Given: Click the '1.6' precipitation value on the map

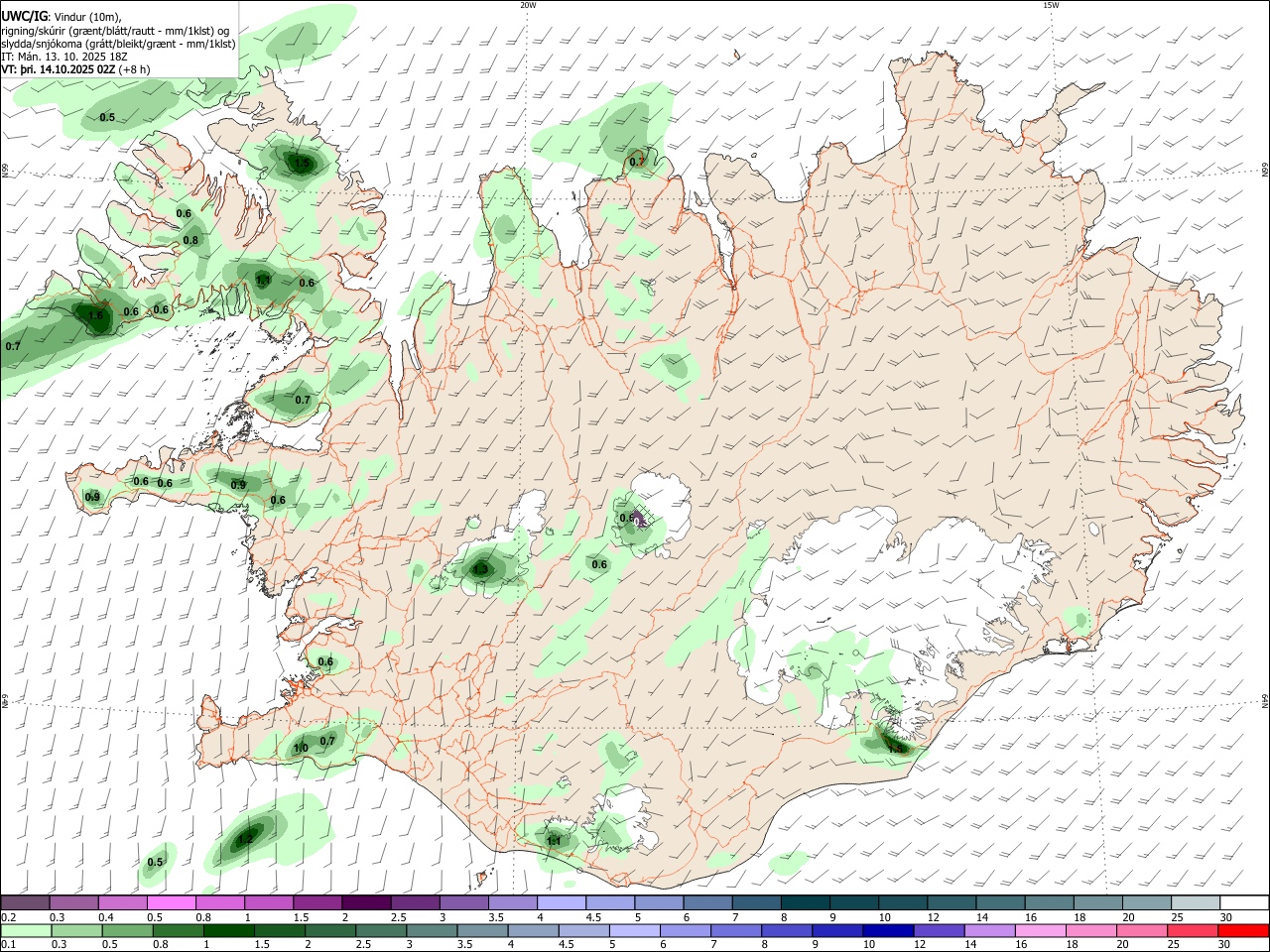Looking at the screenshot, I should coord(96,316).
